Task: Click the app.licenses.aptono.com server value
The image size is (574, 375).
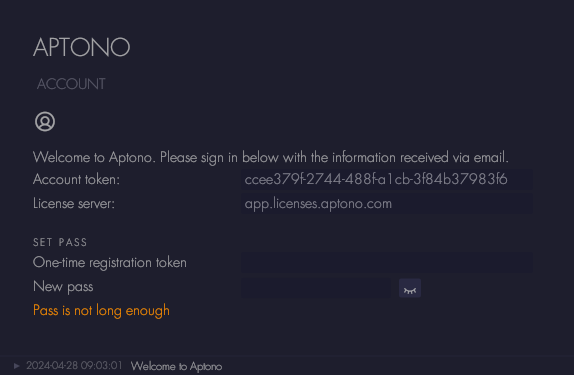Action: (x=318, y=204)
